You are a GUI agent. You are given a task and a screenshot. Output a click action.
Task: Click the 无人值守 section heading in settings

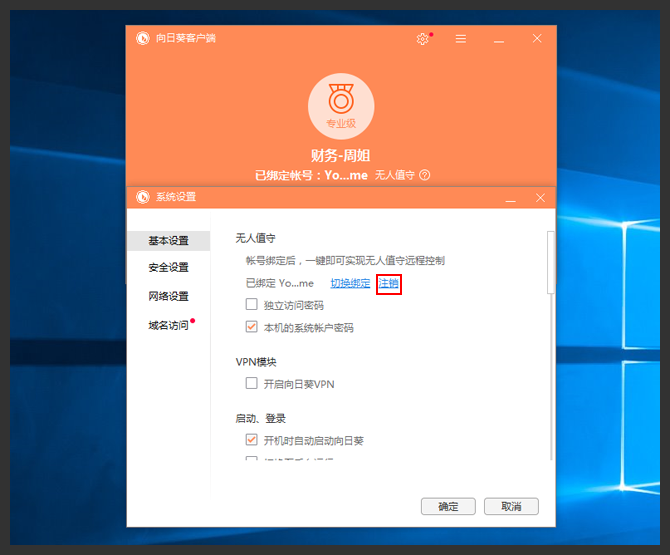pos(256,238)
